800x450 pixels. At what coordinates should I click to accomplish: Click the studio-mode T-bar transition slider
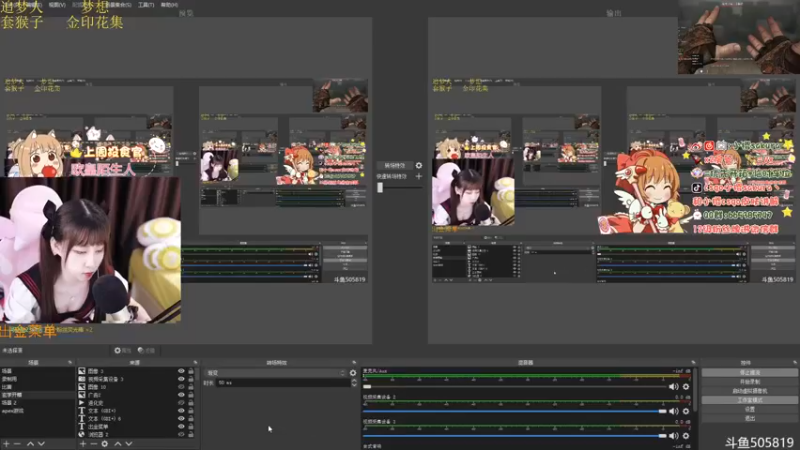(x=380, y=187)
